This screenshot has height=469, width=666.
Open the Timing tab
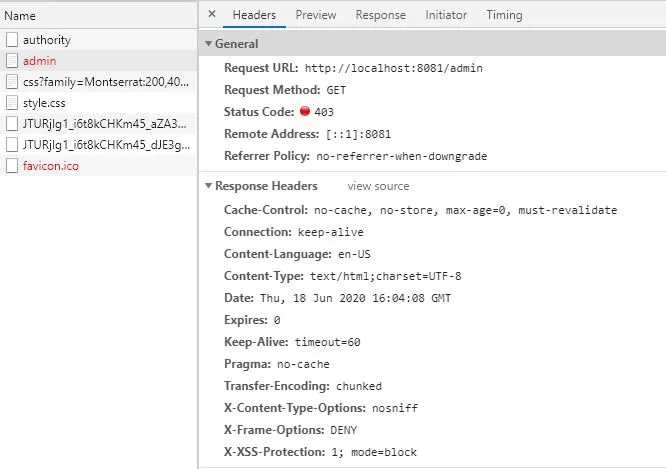[x=504, y=15]
